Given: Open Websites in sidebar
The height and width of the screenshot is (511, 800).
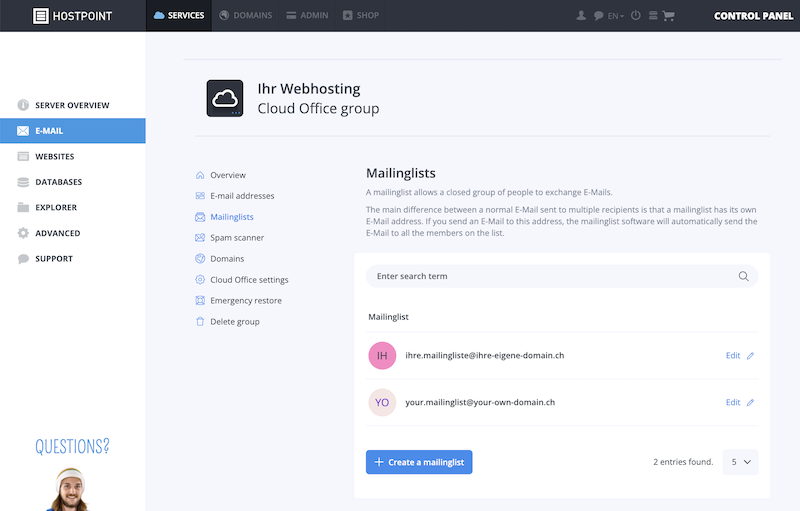Looking at the screenshot, I should tap(72, 157).
